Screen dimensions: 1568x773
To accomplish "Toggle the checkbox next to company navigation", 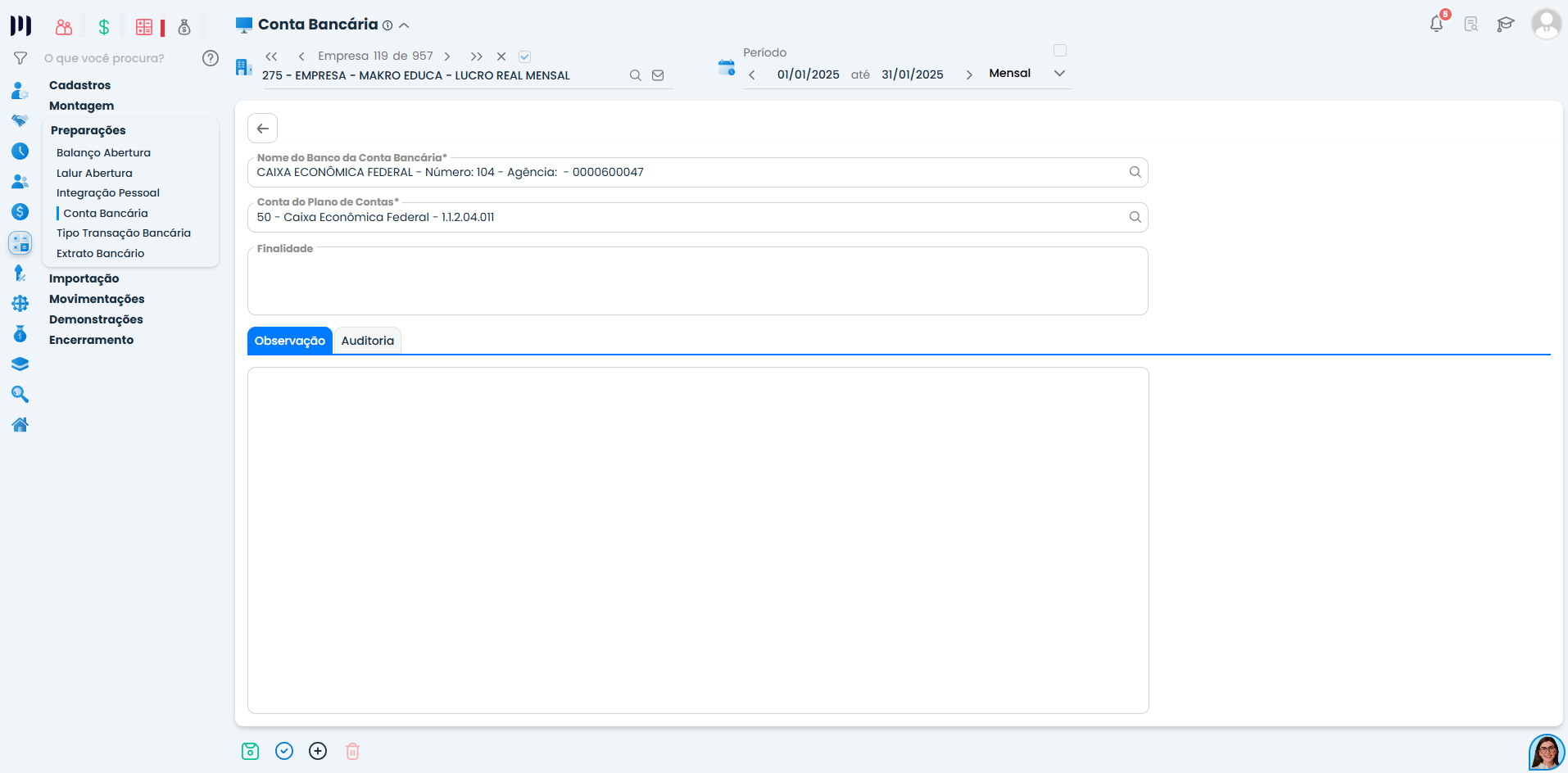I will [525, 57].
